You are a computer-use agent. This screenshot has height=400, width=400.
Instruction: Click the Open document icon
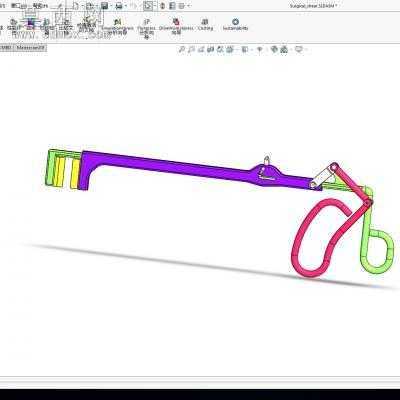pos(90,6)
